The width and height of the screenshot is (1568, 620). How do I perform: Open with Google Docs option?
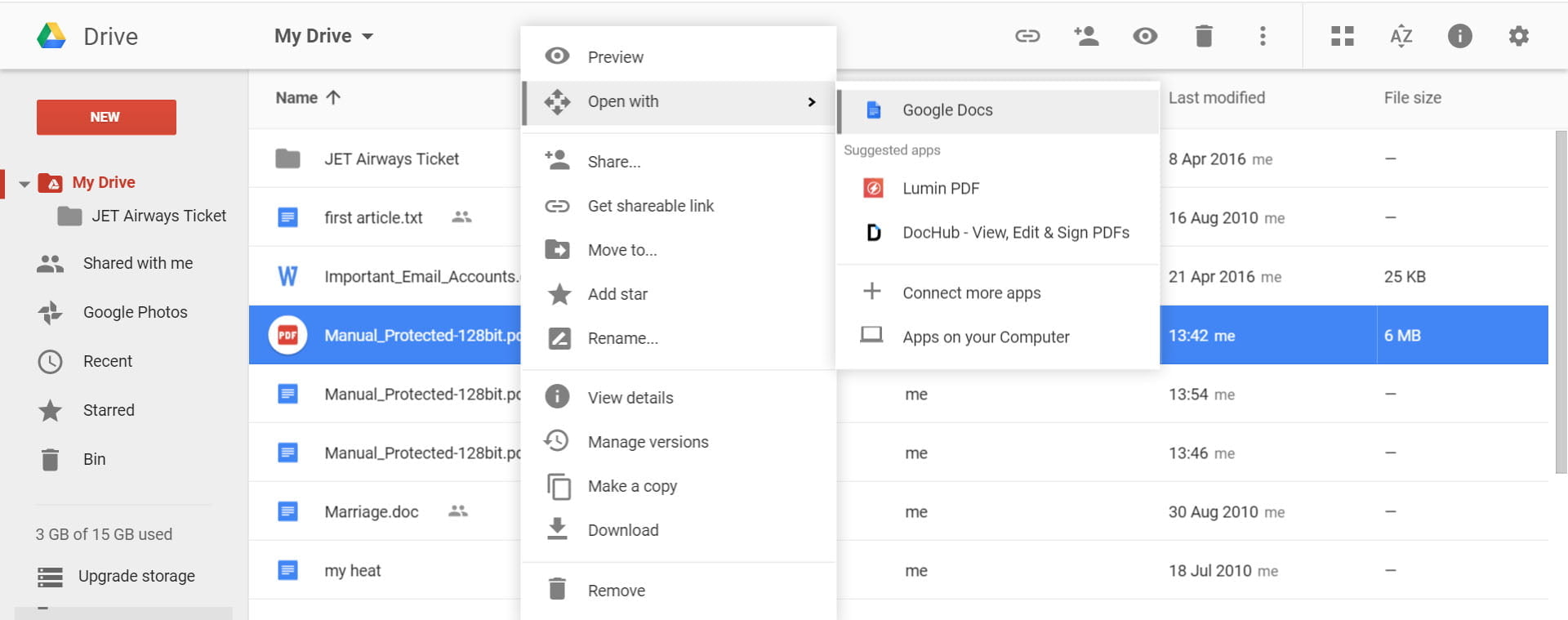(x=998, y=110)
